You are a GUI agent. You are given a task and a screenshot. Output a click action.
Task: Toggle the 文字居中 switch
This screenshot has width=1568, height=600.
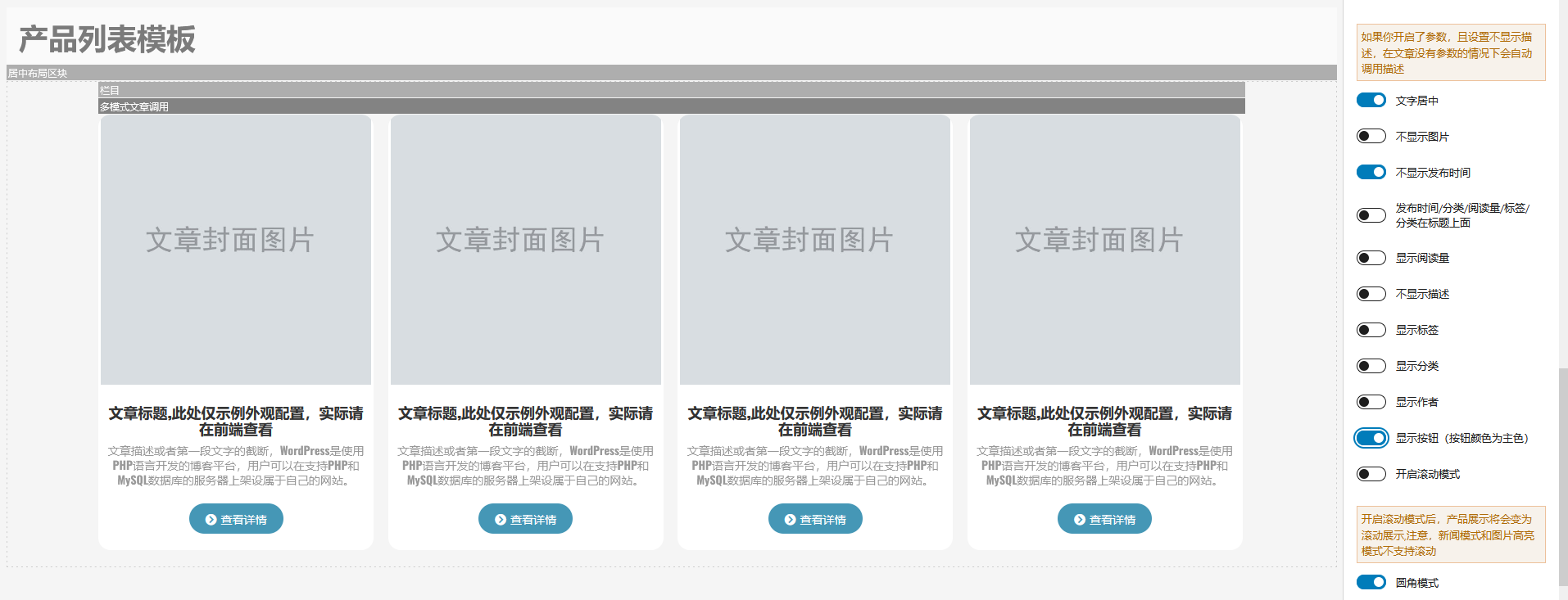point(1371,100)
